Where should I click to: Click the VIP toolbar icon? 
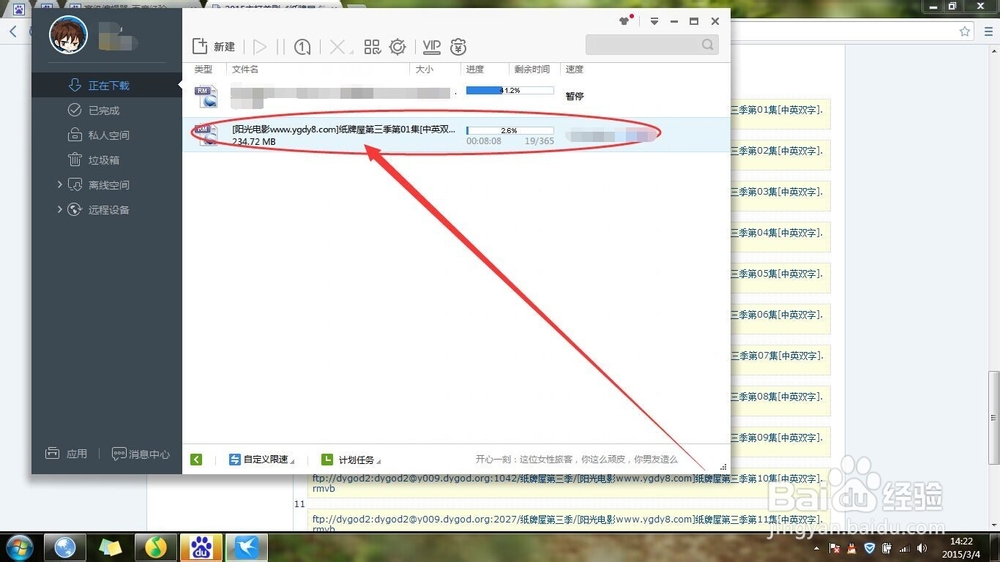pyautogui.click(x=432, y=47)
